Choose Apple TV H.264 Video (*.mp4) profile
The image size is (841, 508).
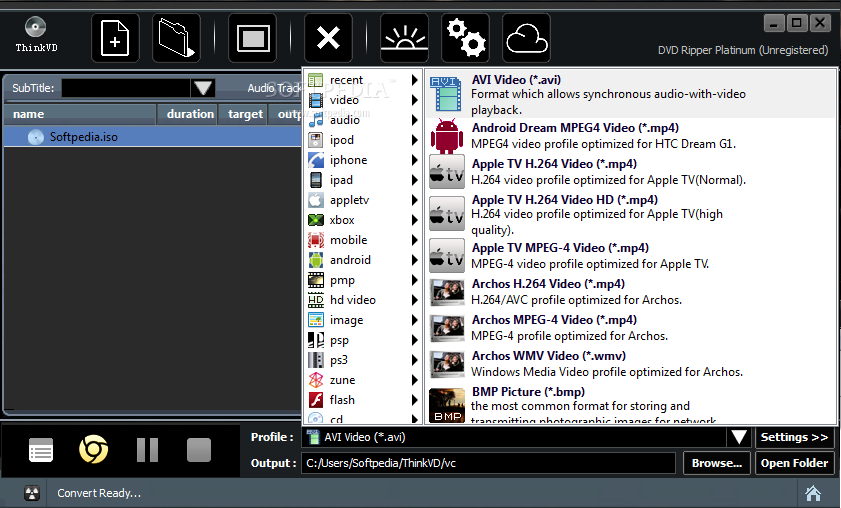click(x=631, y=172)
